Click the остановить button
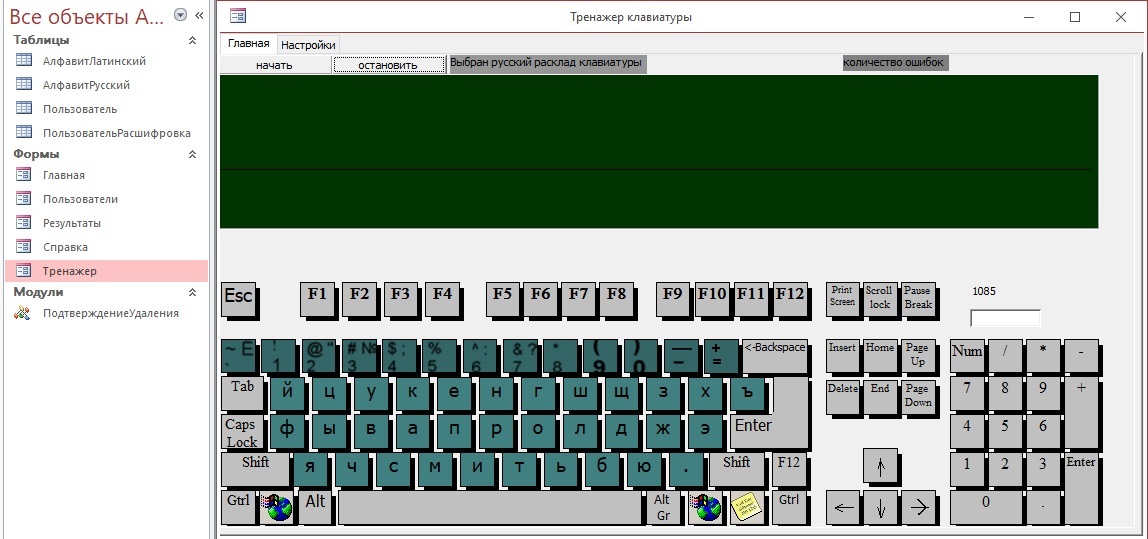 click(388, 65)
